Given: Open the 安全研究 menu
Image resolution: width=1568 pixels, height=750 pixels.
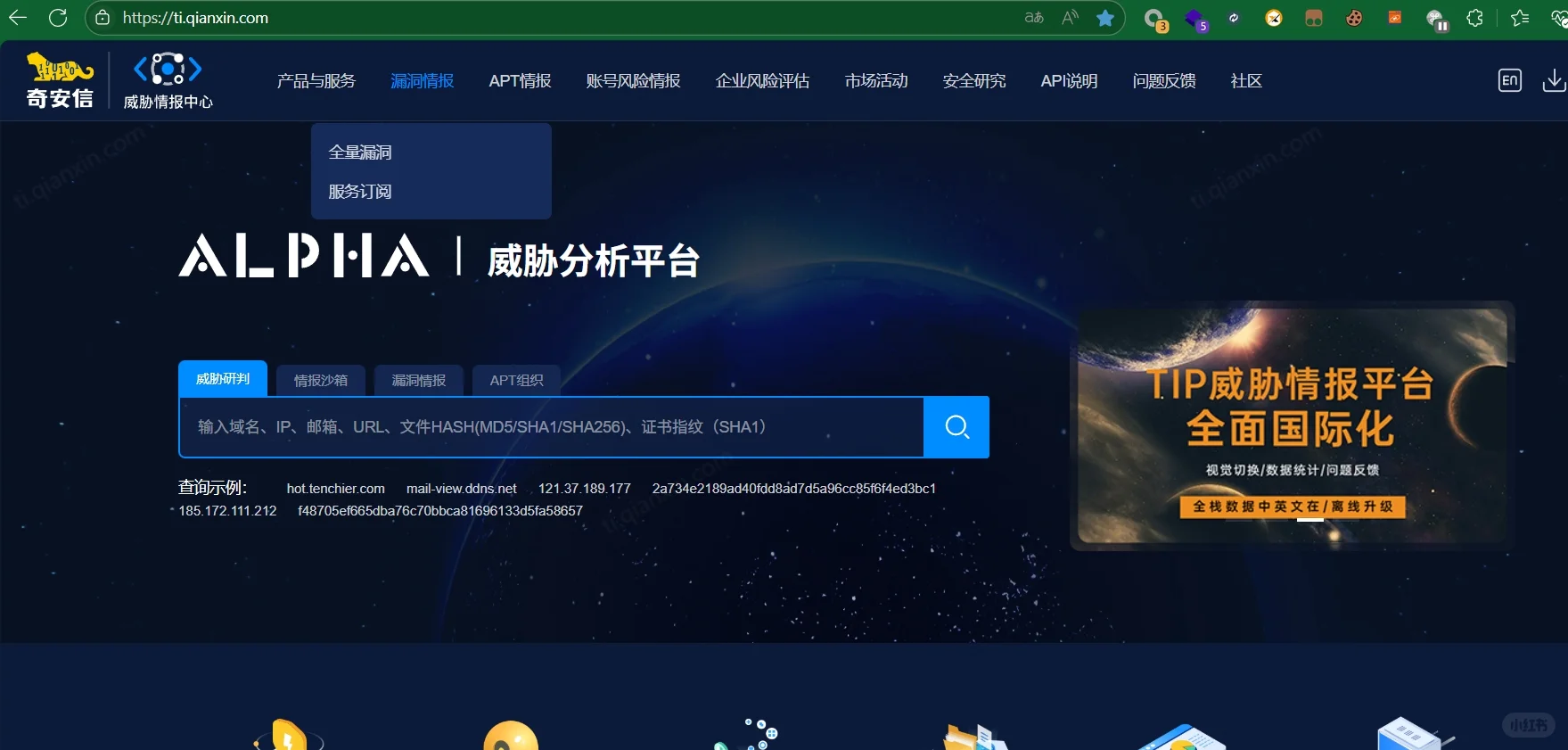Looking at the screenshot, I should pyautogui.click(x=974, y=81).
